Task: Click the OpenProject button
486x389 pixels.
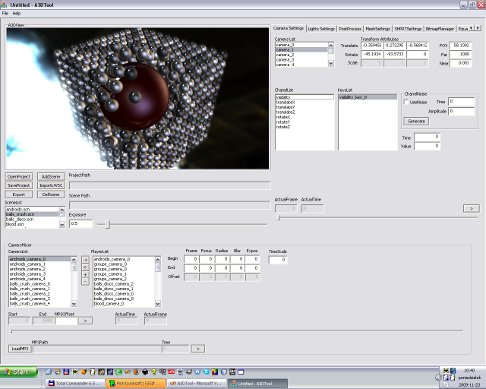Action: (19, 177)
